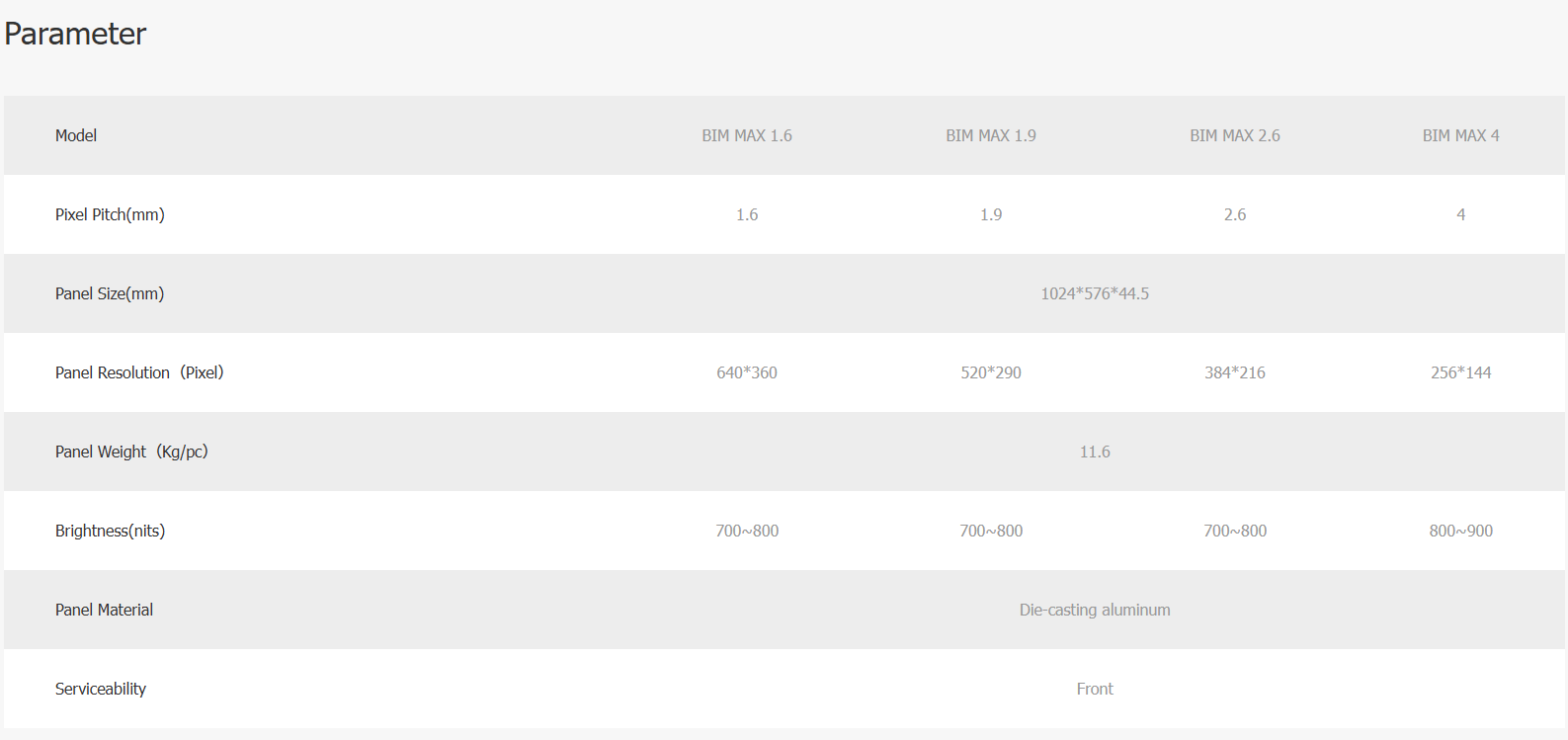Click the 1024*576*44.5 panel size value
The width and height of the screenshot is (1568, 740).
(1095, 293)
